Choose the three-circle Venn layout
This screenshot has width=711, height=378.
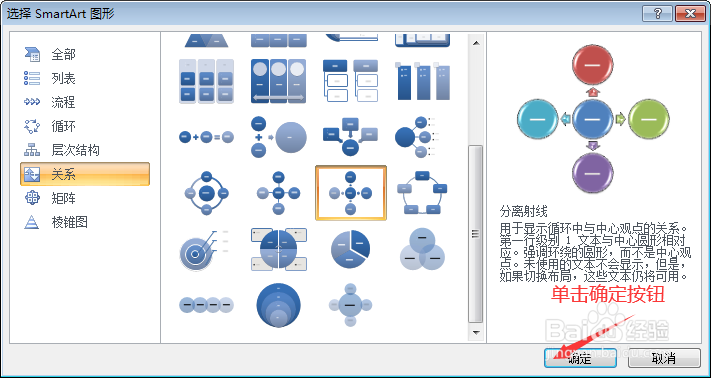click(x=422, y=250)
